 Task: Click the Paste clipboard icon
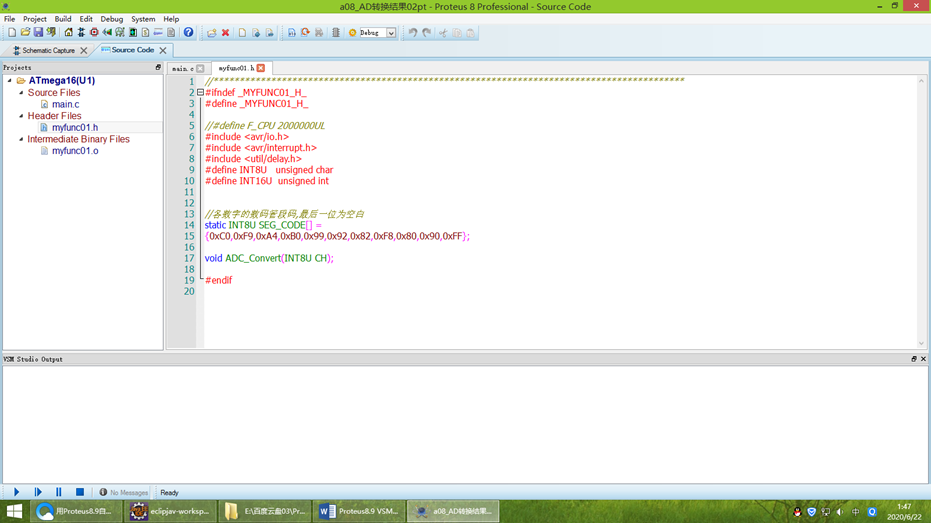470,33
